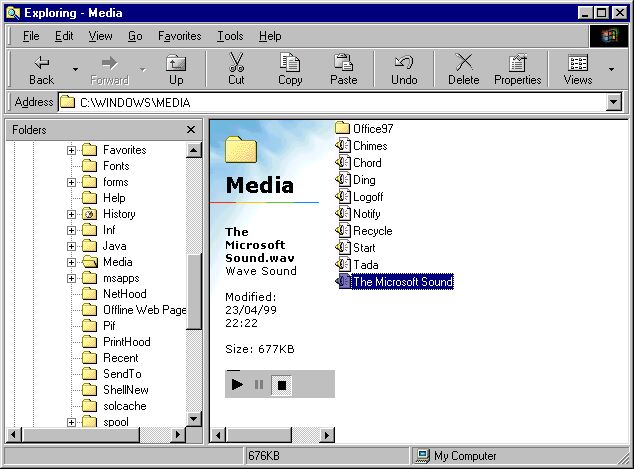Cut the selected file using Cut

pyautogui.click(x=236, y=70)
